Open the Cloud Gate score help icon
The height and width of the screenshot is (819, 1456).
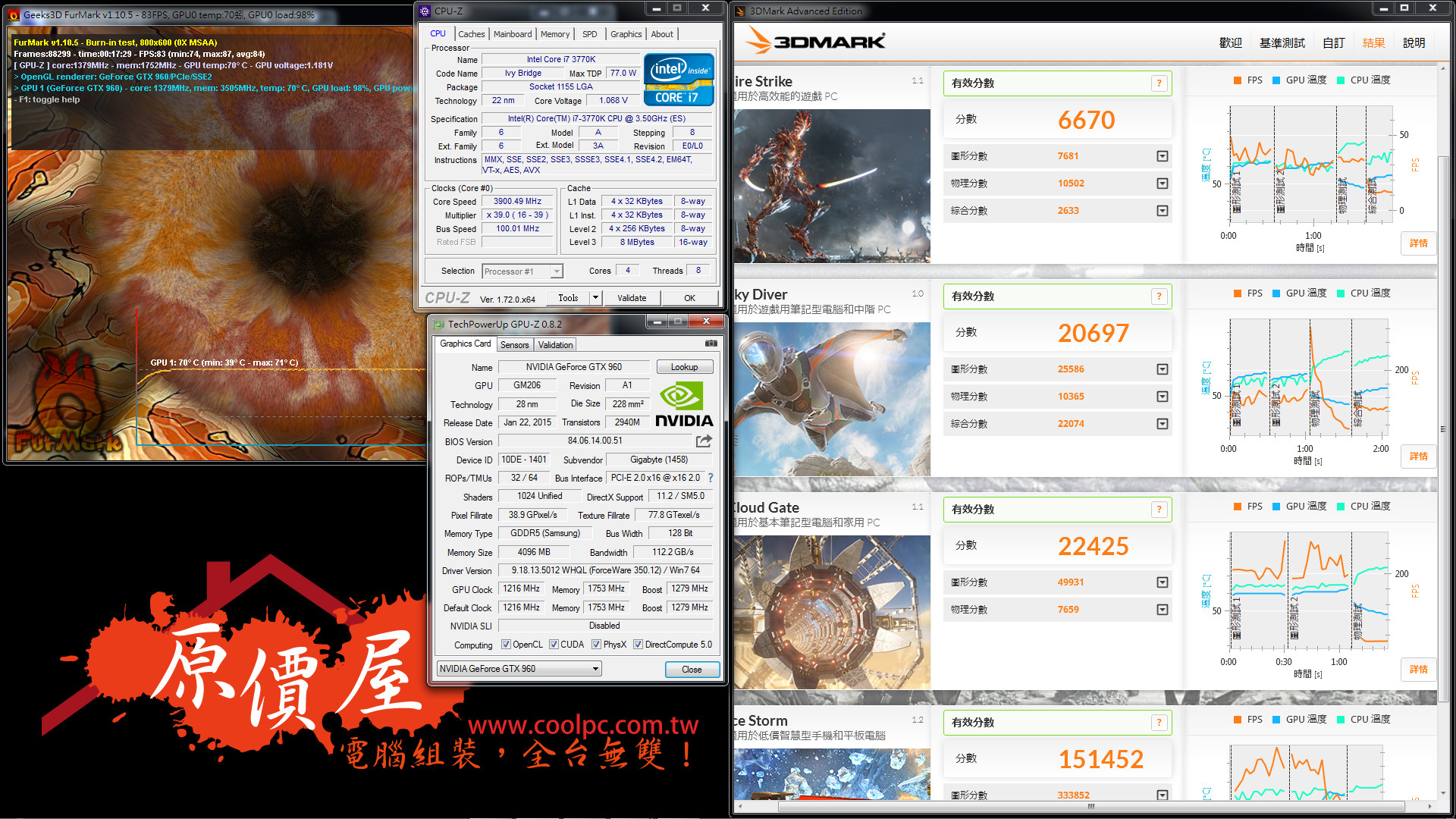click(1159, 510)
